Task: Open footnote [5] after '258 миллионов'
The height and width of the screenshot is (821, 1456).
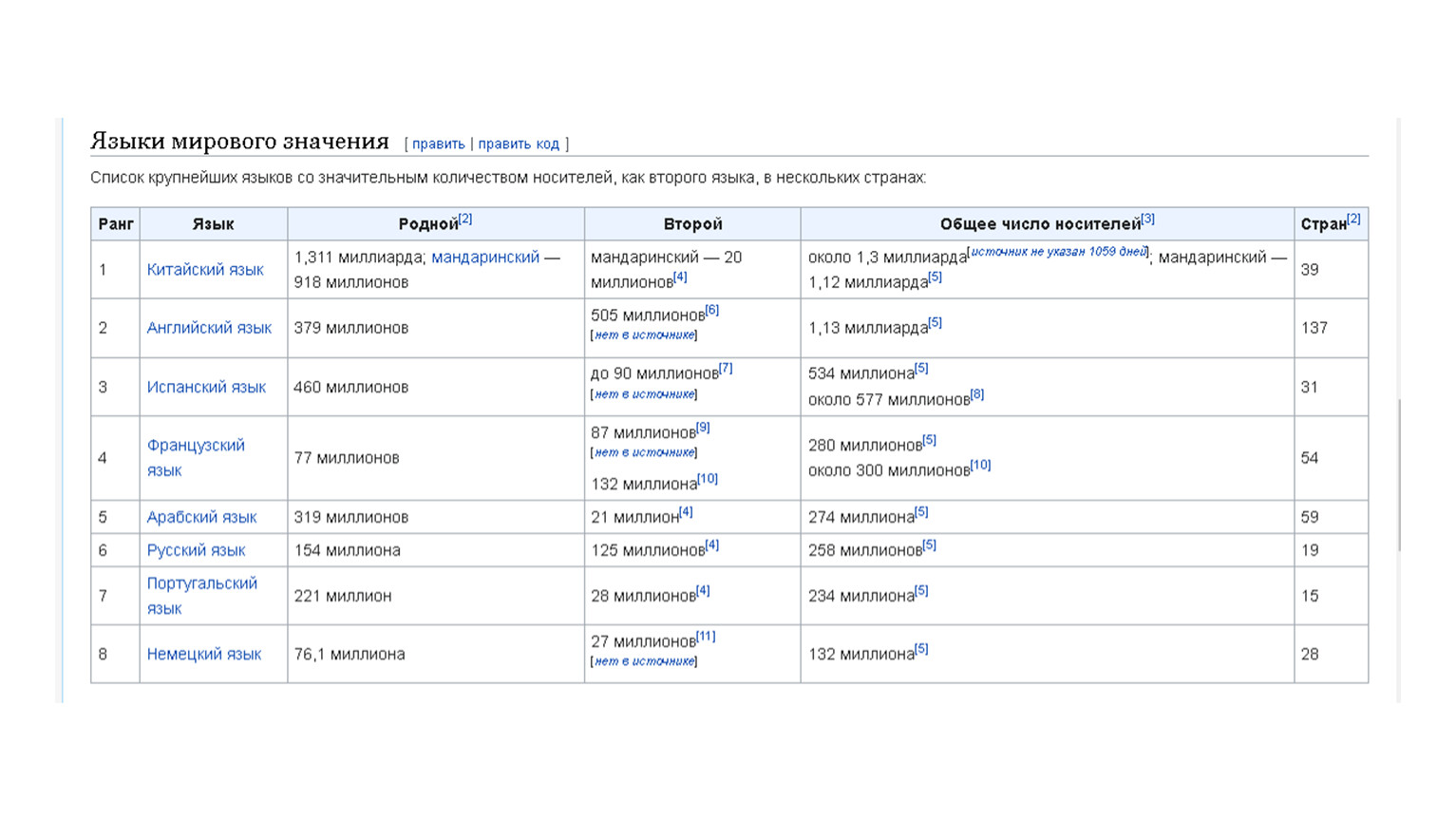Action: click(929, 545)
